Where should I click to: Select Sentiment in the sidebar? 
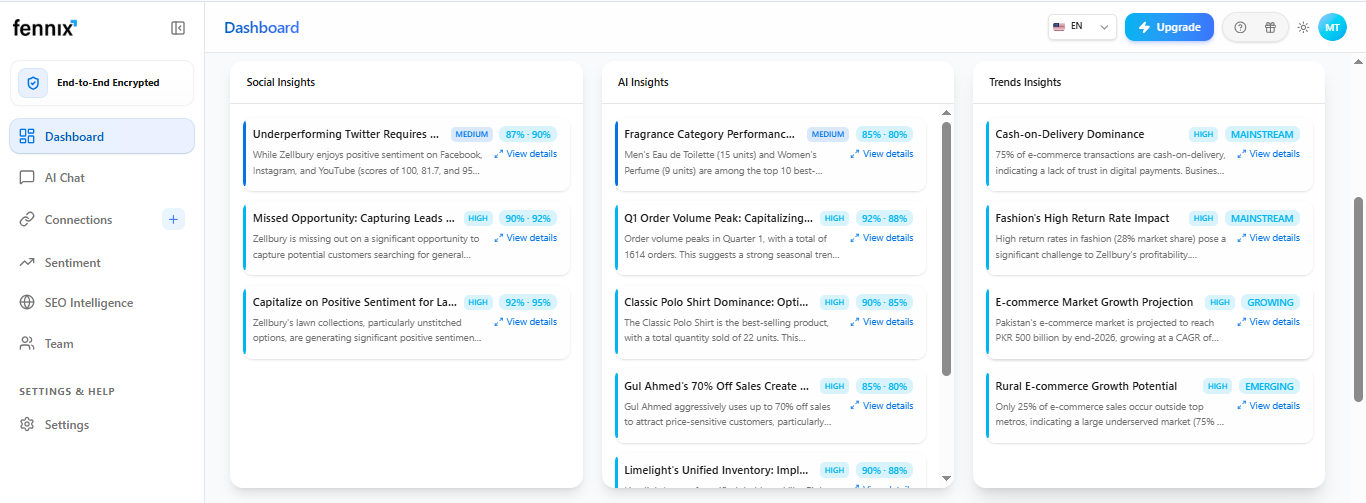72,263
